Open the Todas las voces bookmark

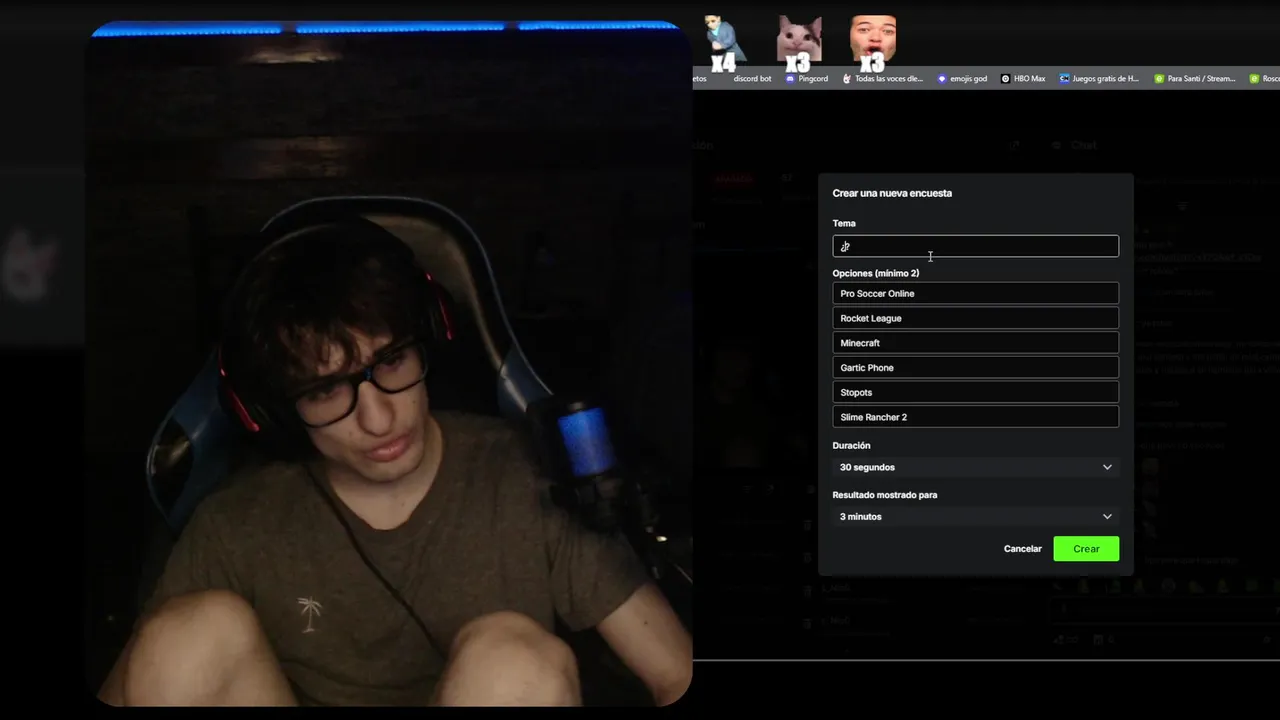click(x=883, y=79)
